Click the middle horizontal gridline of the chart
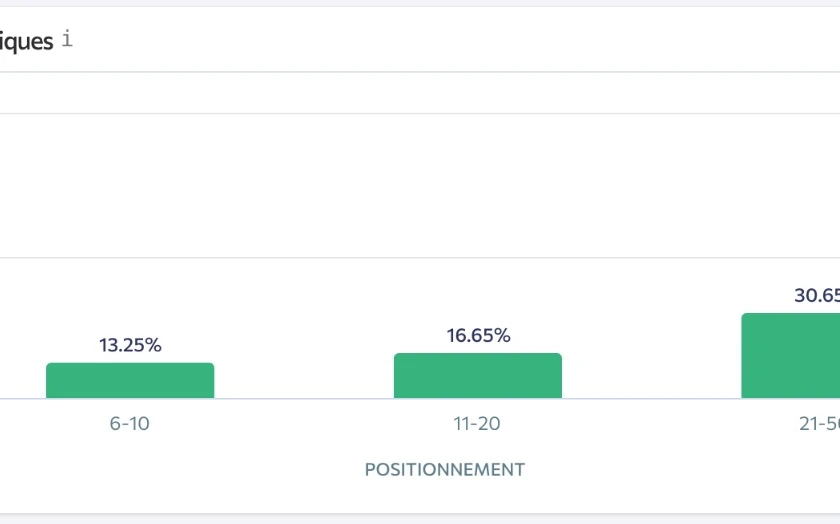The height and width of the screenshot is (524, 840). pyautogui.click(x=300, y=258)
